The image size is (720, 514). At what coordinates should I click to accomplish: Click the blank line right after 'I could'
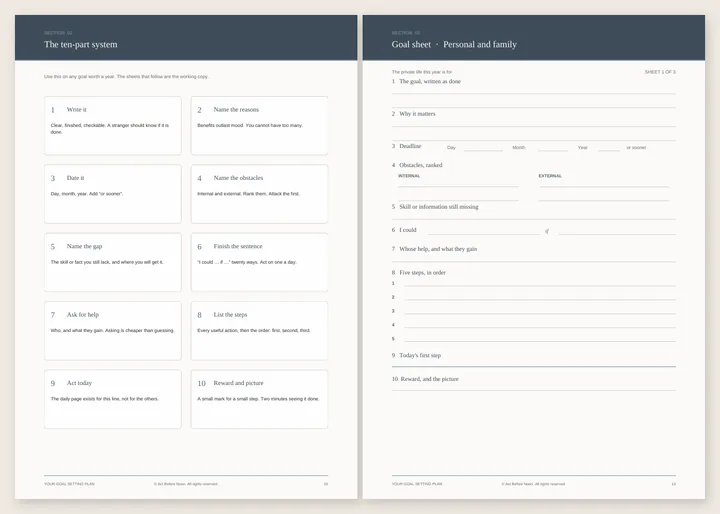pos(484,232)
